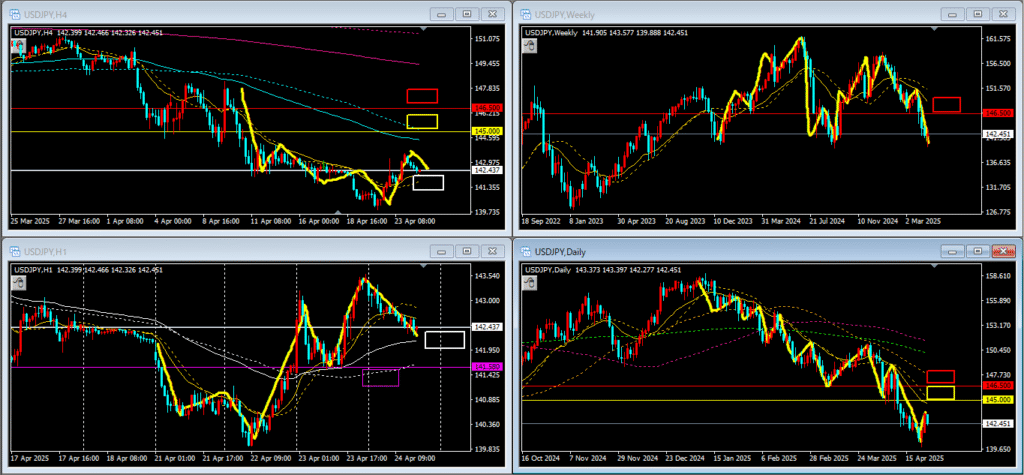Screen dimensions: 1024x475
Task: Click the 142.437 price label on H1 chart
Action: [x=487, y=326]
